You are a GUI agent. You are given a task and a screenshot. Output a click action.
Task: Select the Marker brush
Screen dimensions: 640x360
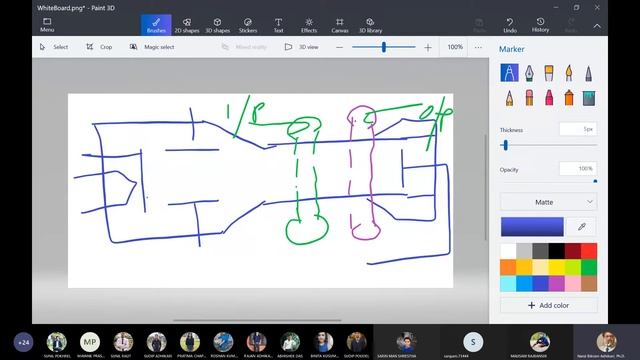point(509,73)
